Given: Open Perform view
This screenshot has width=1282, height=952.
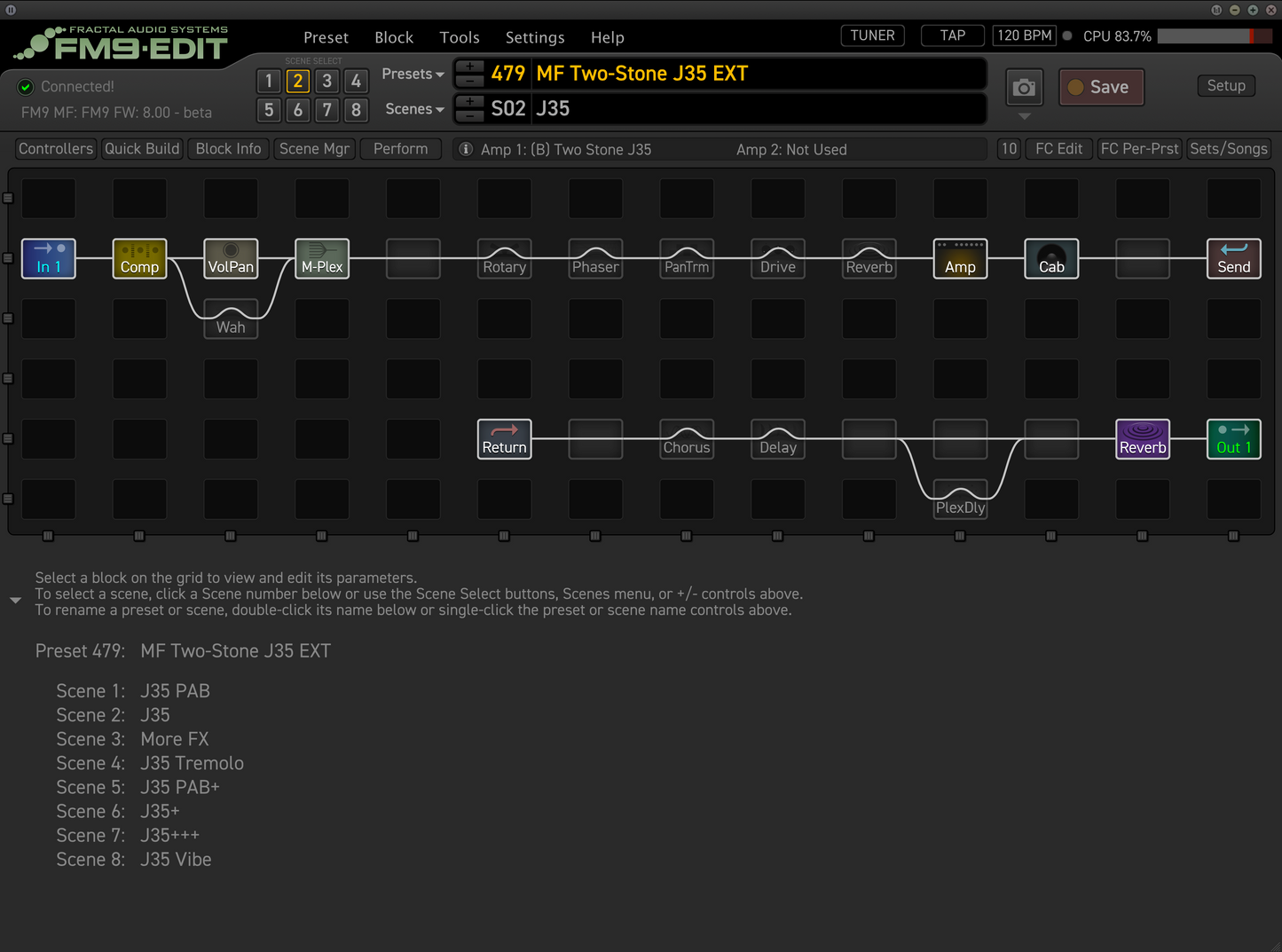Looking at the screenshot, I should (400, 149).
